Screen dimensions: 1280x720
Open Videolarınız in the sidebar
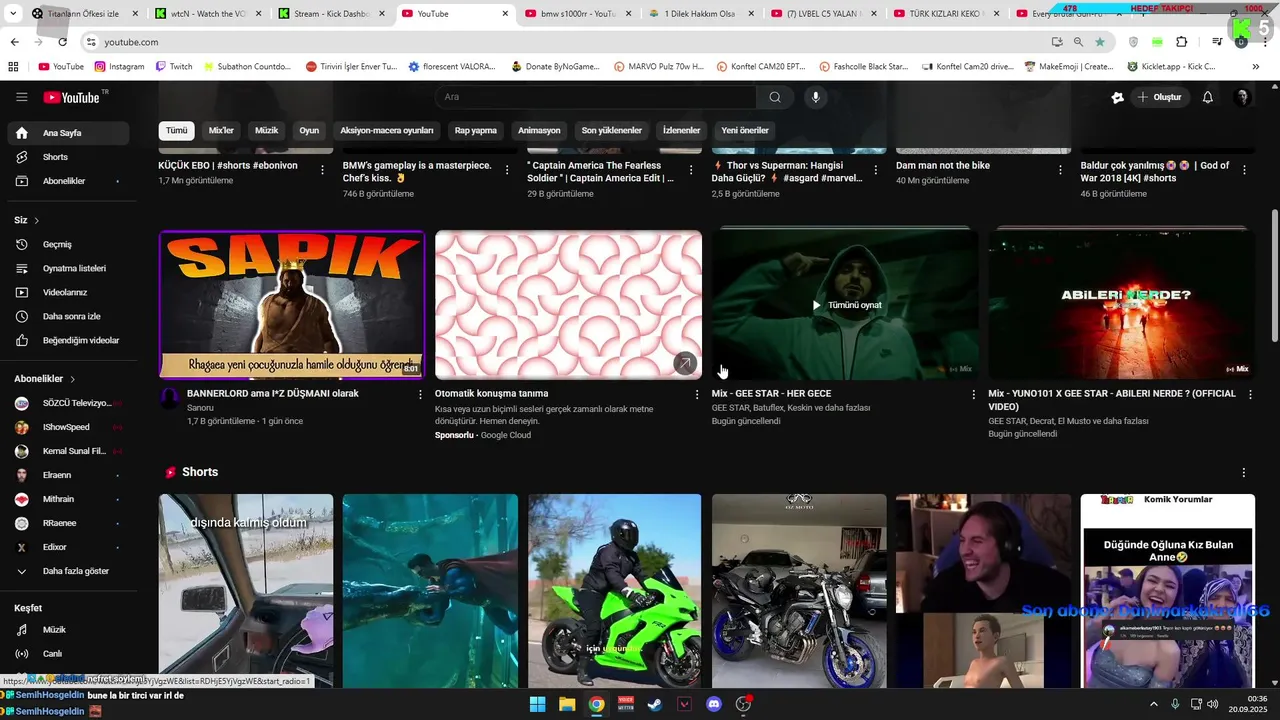click(x=68, y=292)
